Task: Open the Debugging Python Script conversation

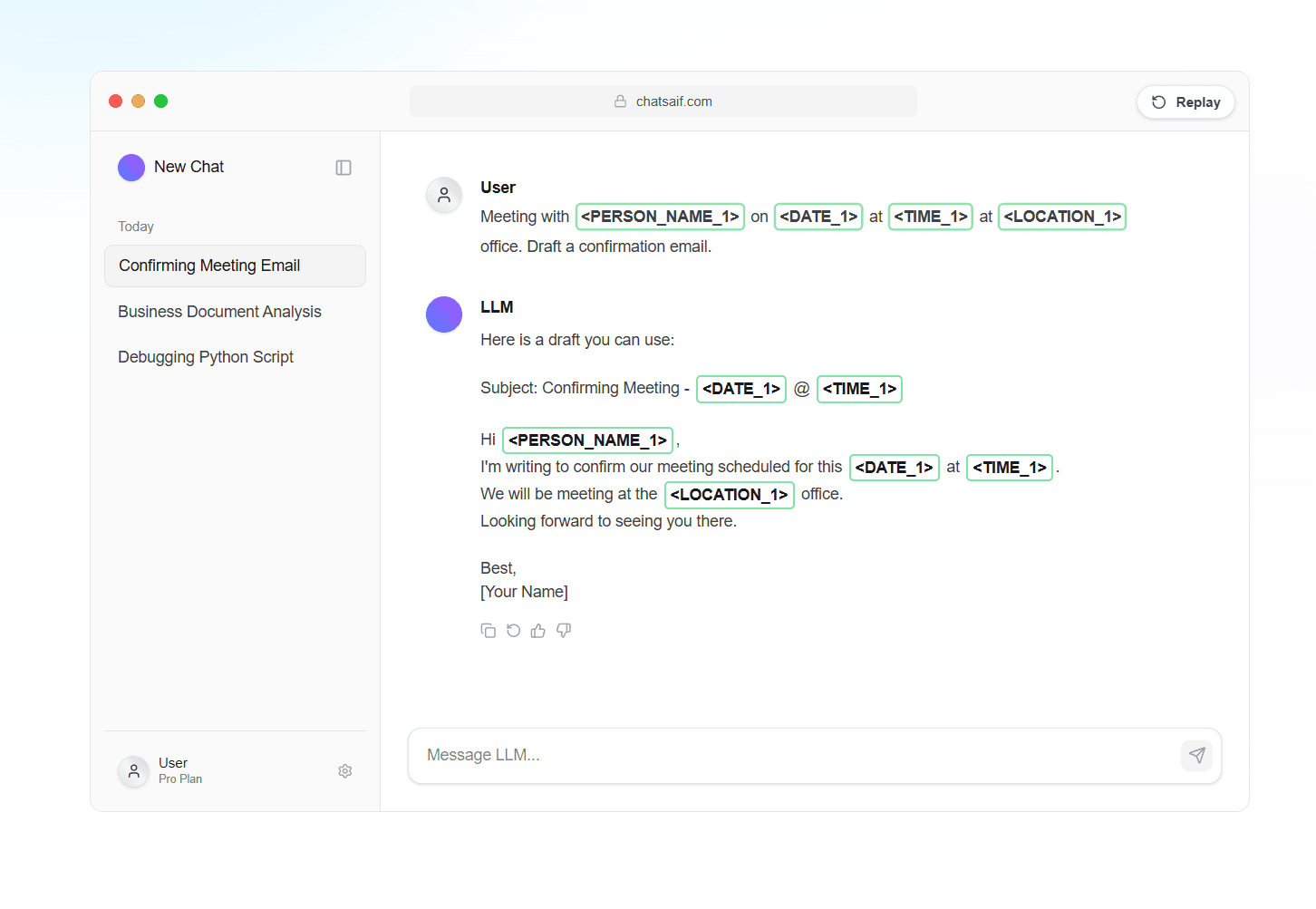Action: [x=206, y=356]
